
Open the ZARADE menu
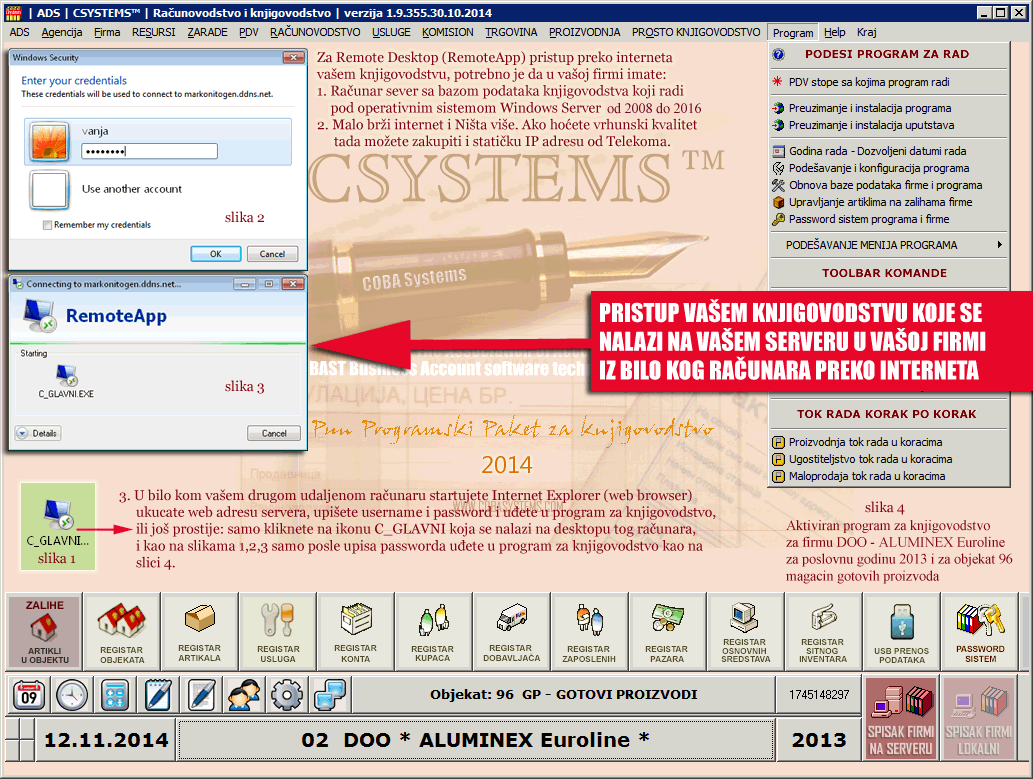[x=208, y=32]
